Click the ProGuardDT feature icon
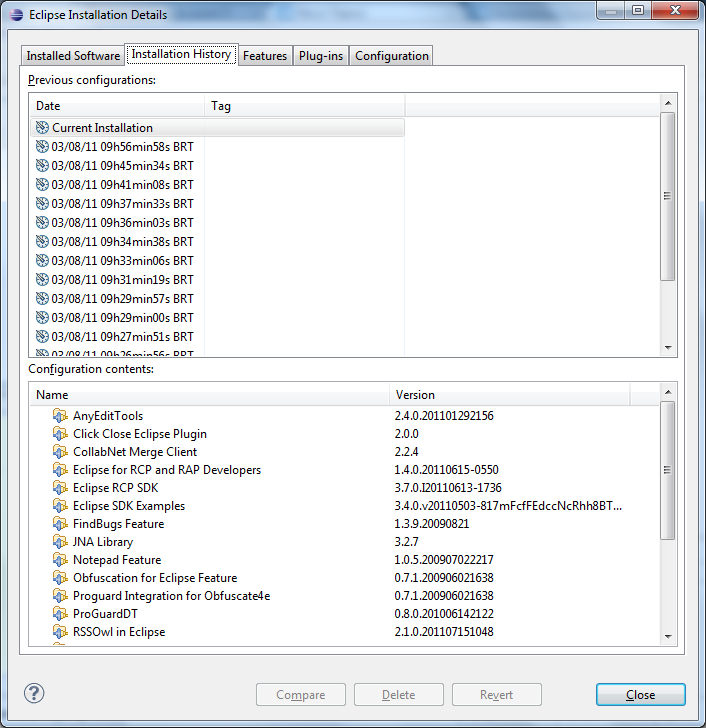The image size is (706, 728). click(60, 614)
